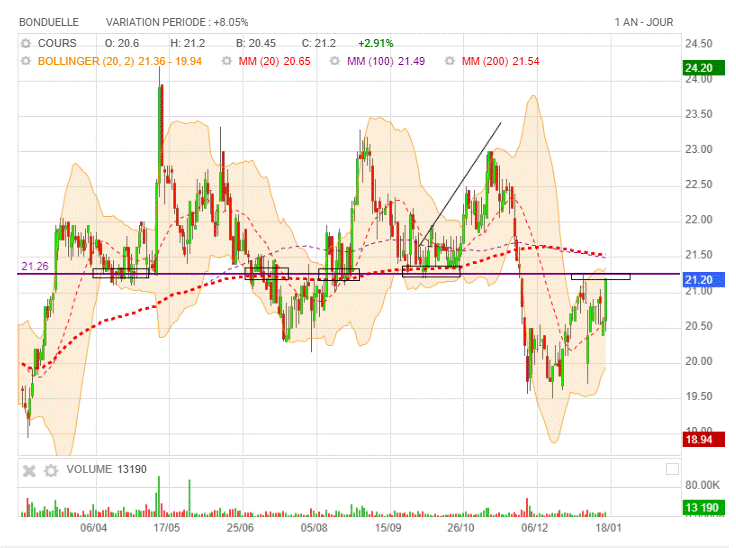Image resolution: width=736 pixels, height=548 pixels.
Task: Click the 06/04 date axis label
Action: pos(93,528)
